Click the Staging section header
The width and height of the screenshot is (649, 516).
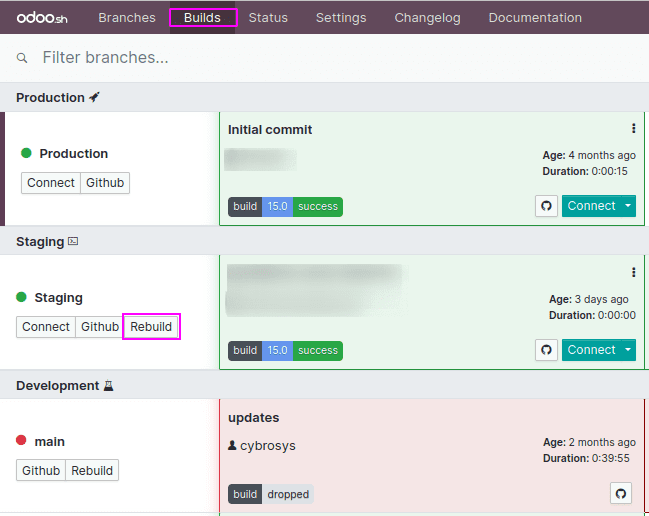pos(324,241)
